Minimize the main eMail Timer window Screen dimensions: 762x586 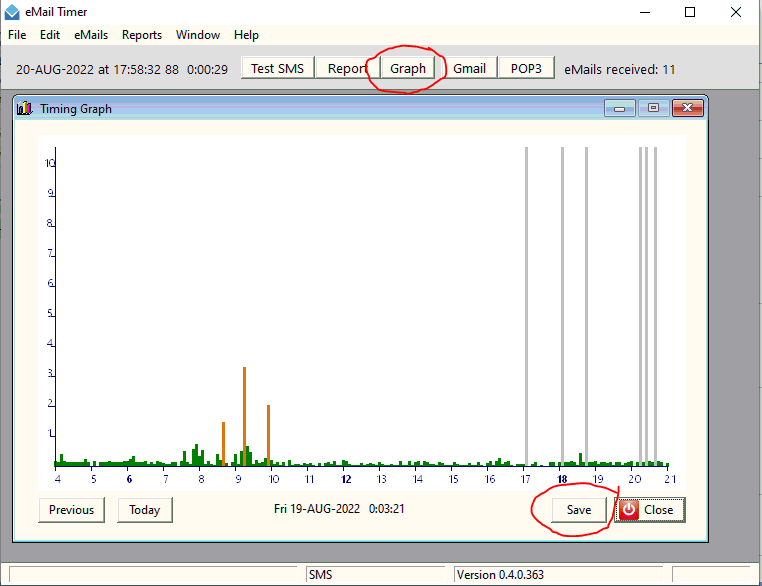643,12
